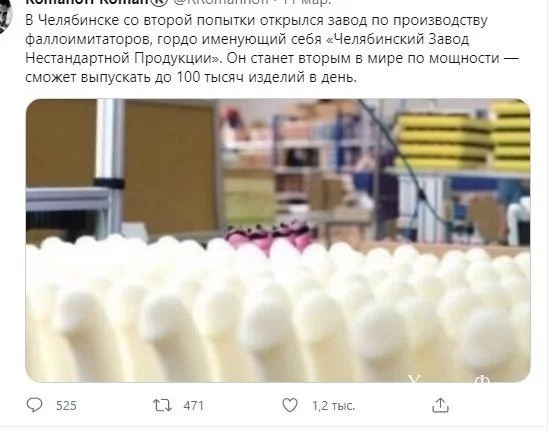
Task: Click the 525 replies count
Action: coord(66,405)
